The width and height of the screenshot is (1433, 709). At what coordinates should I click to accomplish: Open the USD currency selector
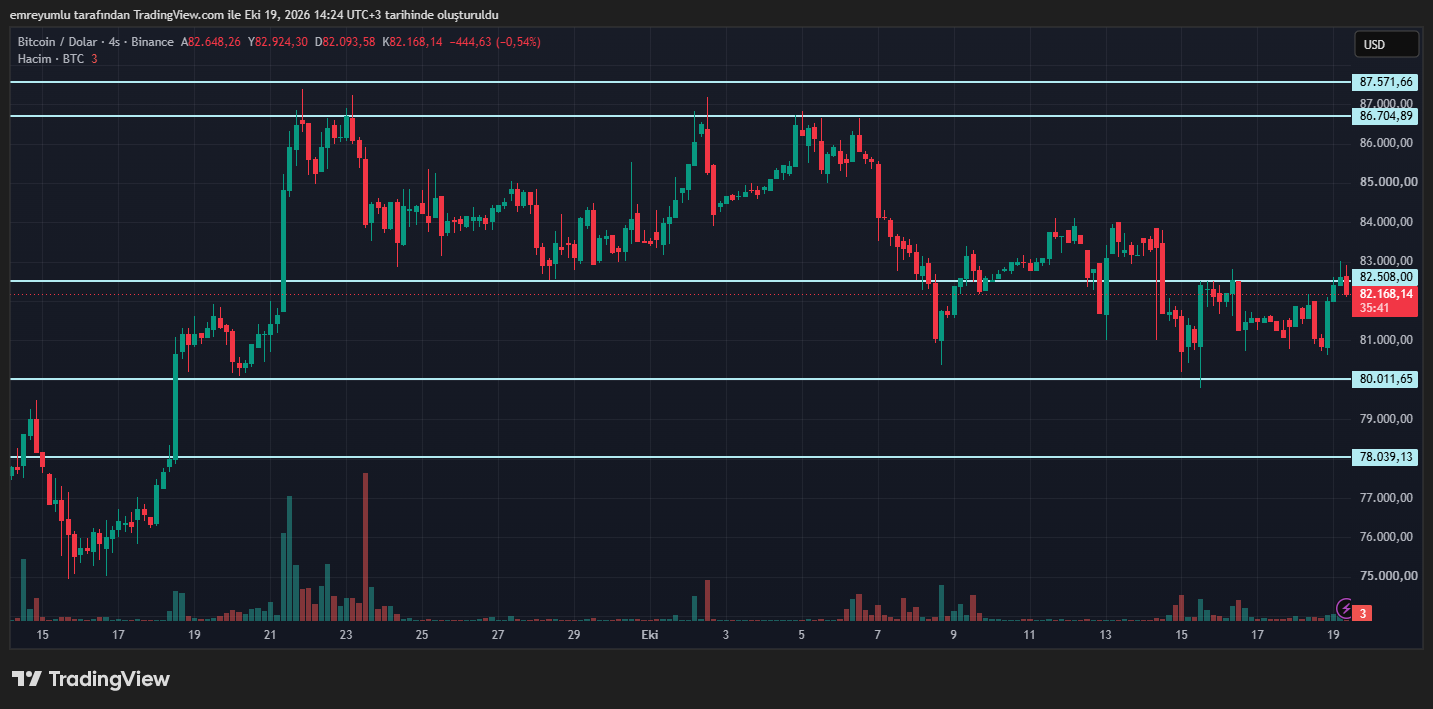coord(1386,44)
